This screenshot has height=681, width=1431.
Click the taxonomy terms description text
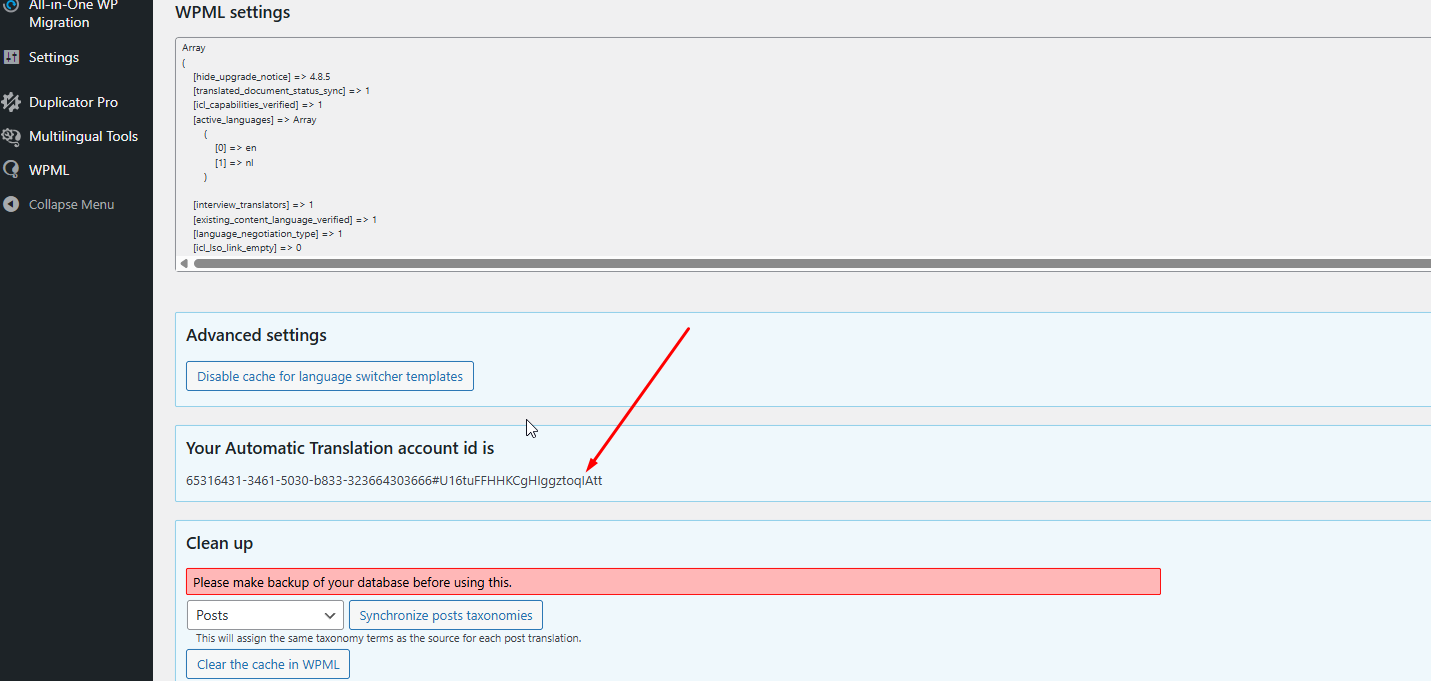click(x=388, y=638)
